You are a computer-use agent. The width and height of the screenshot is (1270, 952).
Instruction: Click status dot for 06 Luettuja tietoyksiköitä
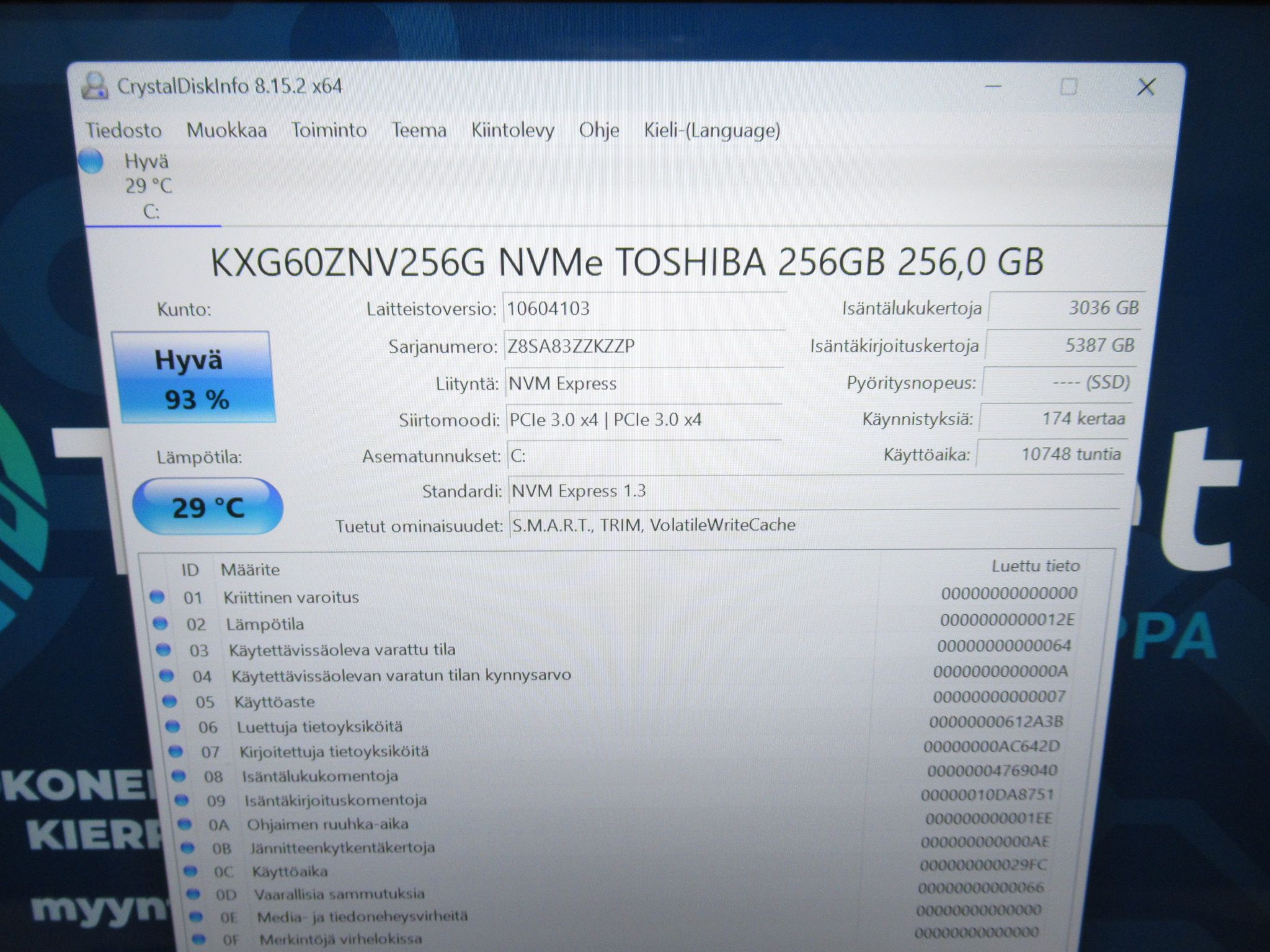coord(172,726)
